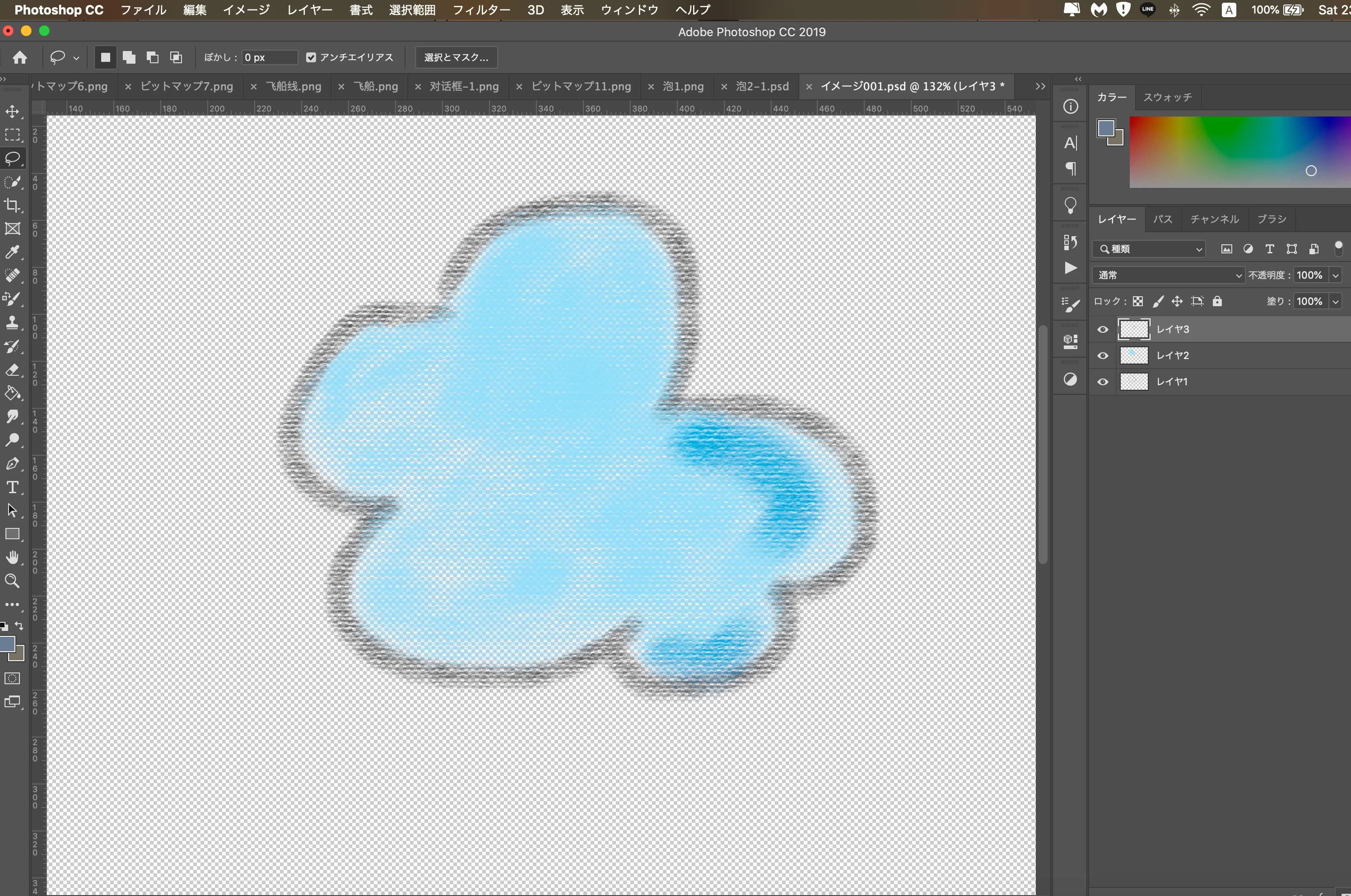Image resolution: width=1351 pixels, height=896 pixels.
Task: Switch to the チャンネル tab
Action: tap(1214, 219)
